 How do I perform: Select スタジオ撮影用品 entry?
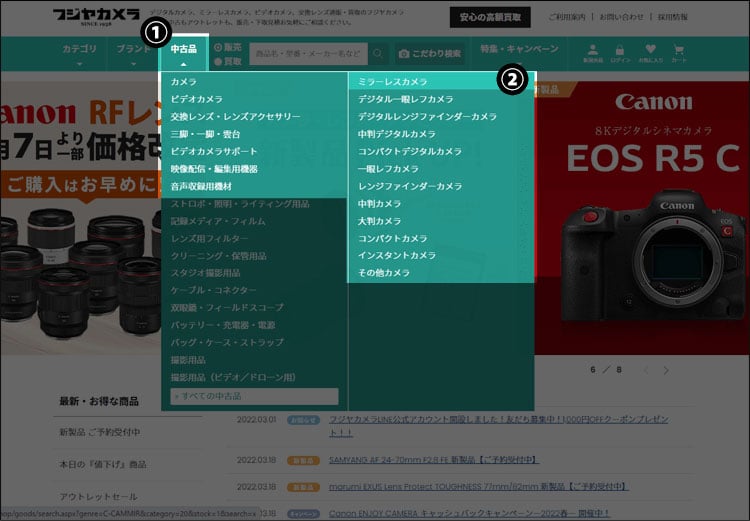205,273
